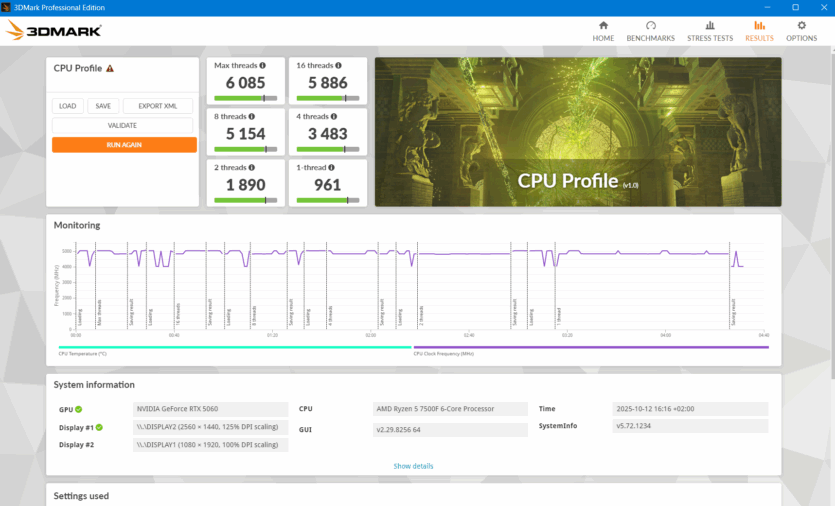Click the info icon beside 8 threads
Viewport: 835px width, 506px height.
coord(251,117)
